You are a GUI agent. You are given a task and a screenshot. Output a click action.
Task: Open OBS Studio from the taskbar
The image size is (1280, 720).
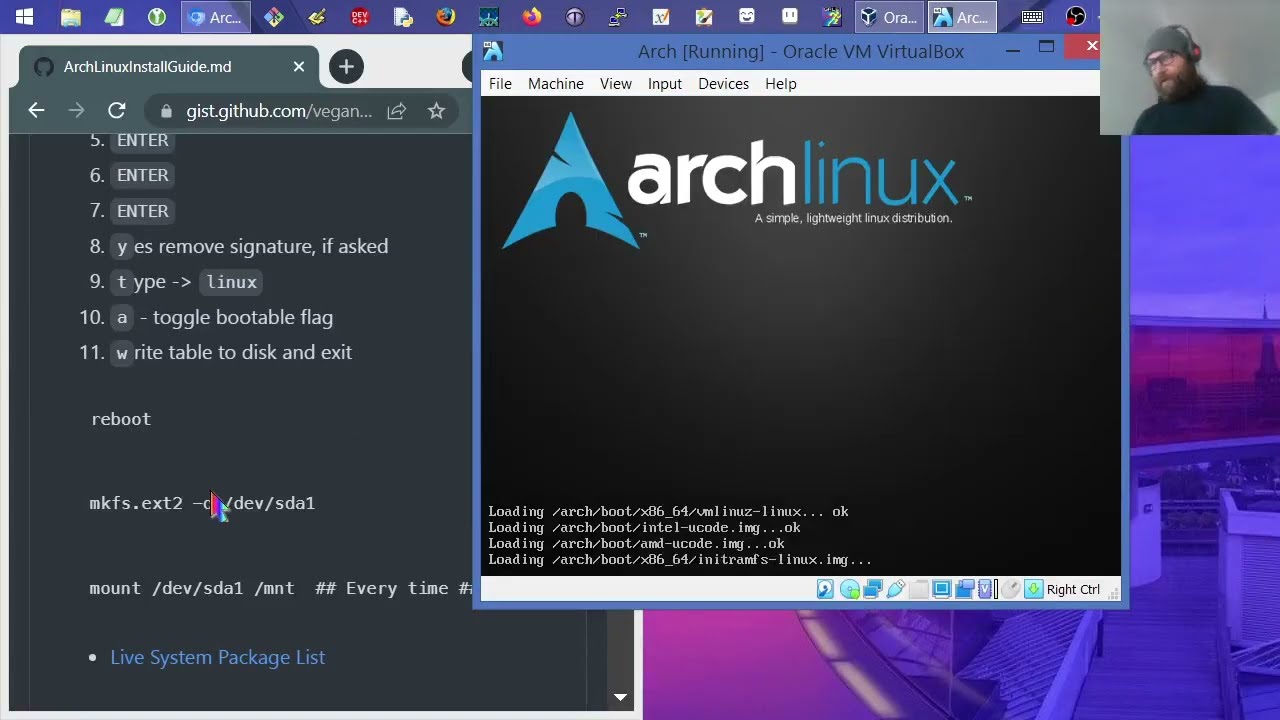point(1076,16)
